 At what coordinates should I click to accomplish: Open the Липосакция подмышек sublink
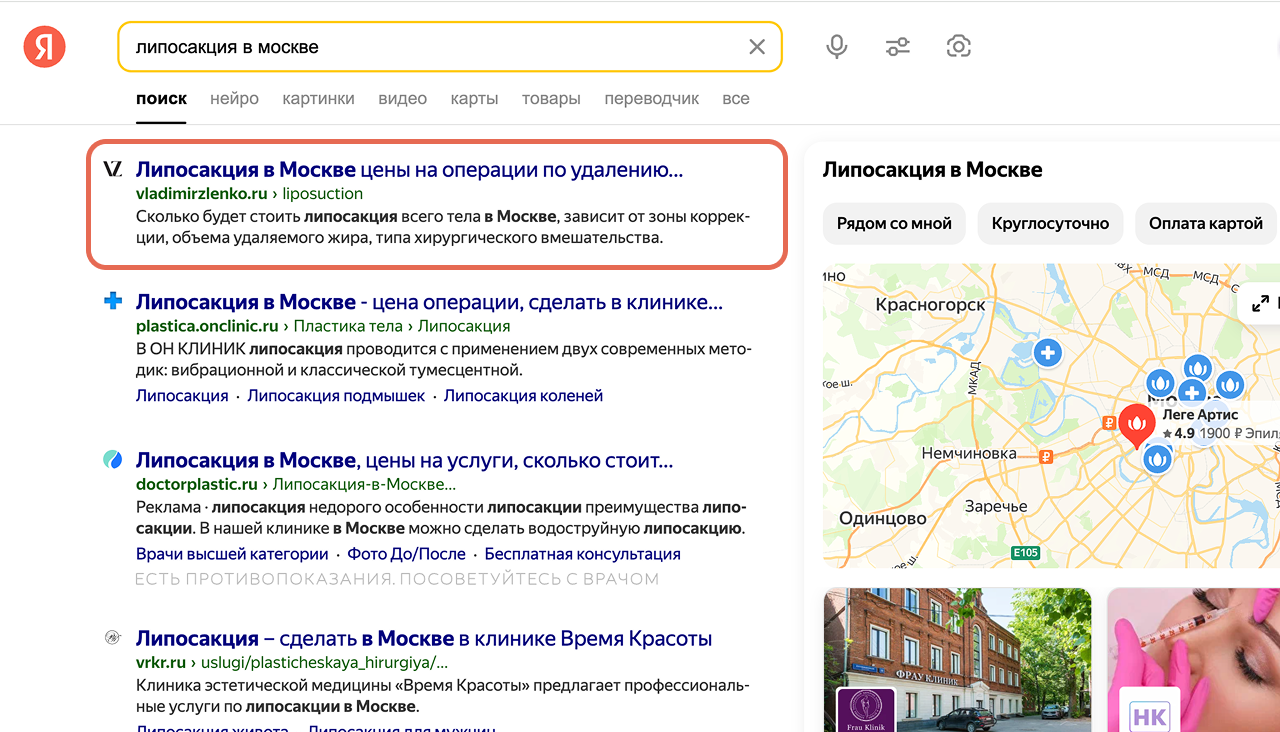click(336, 396)
